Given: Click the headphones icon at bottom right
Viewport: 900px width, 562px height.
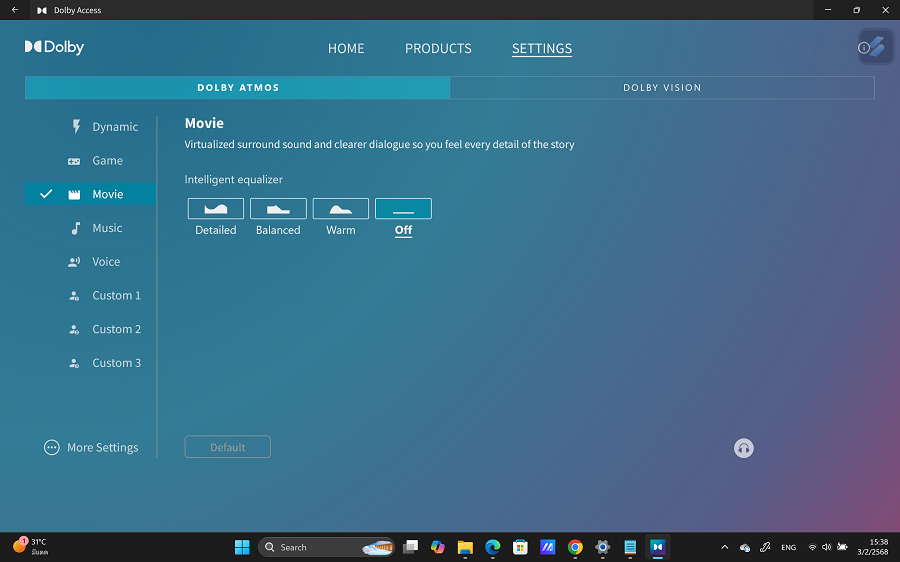Looking at the screenshot, I should (743, 448).
